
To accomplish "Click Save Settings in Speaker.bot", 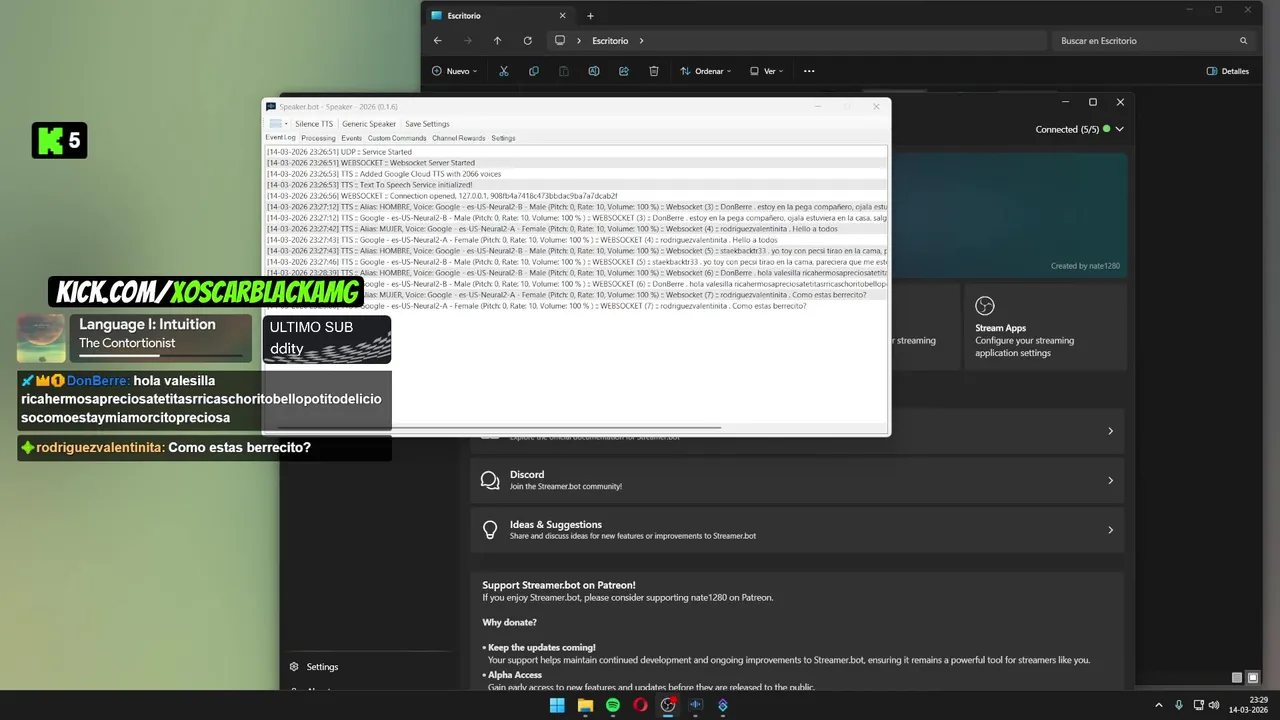I will [427, 124].
